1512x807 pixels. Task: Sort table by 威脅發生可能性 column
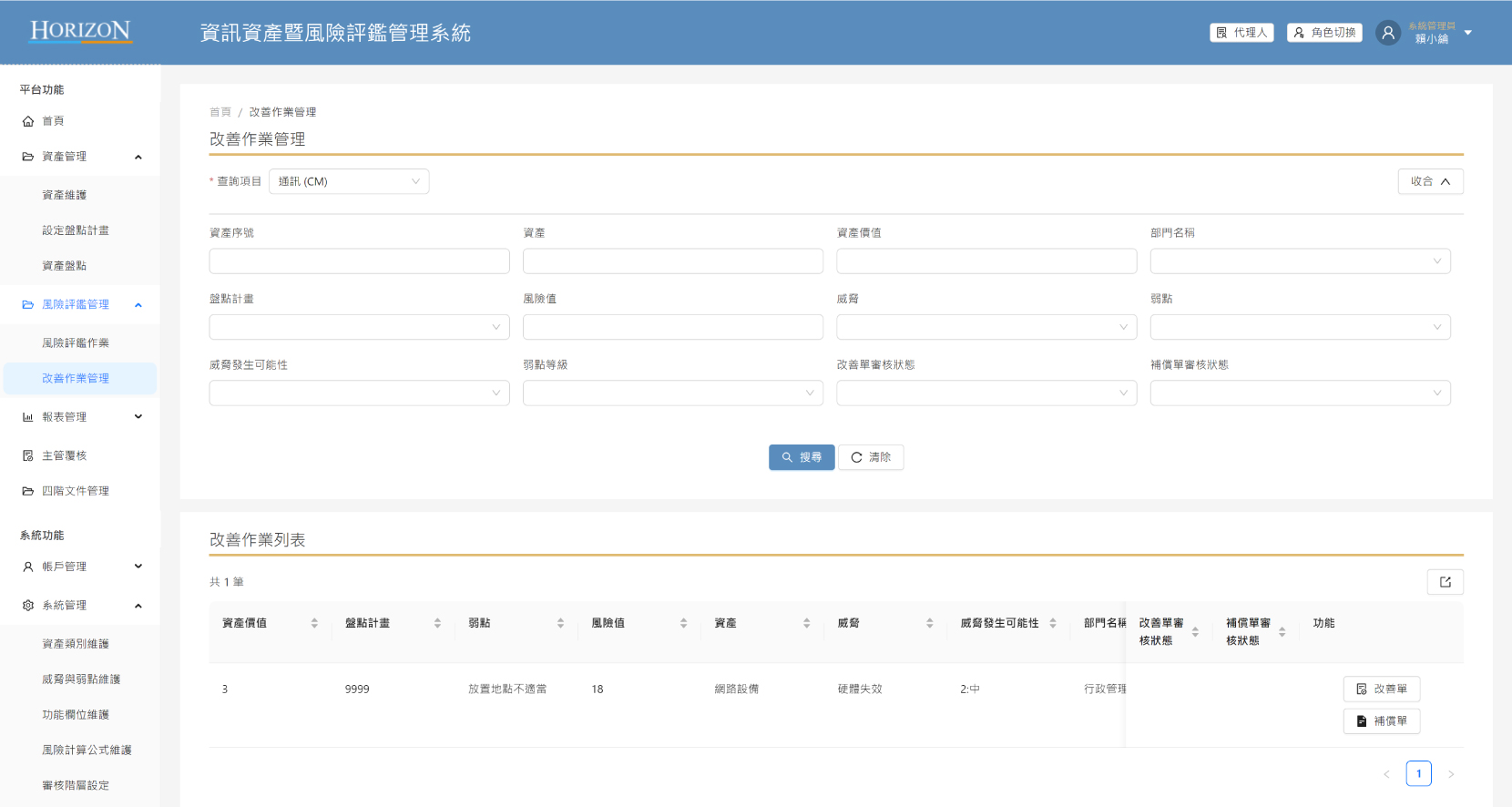(x=1053, y=623)
